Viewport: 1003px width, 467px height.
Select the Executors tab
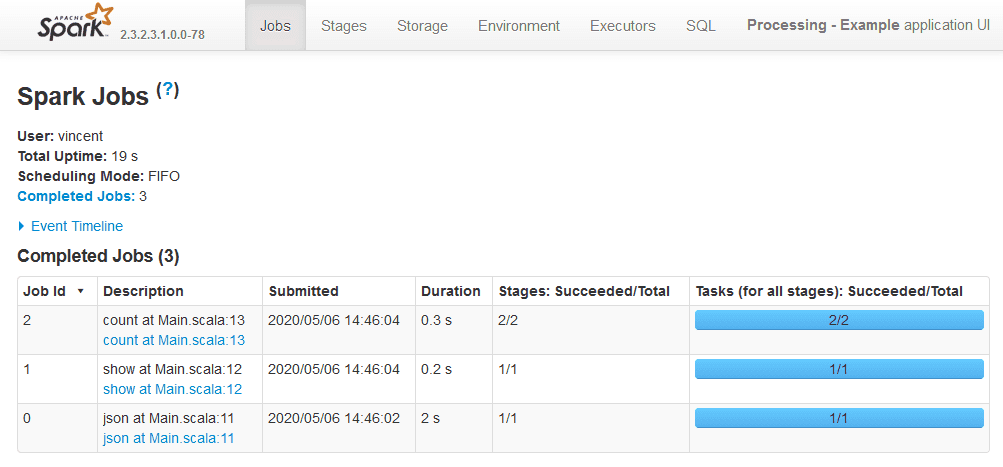622,26
